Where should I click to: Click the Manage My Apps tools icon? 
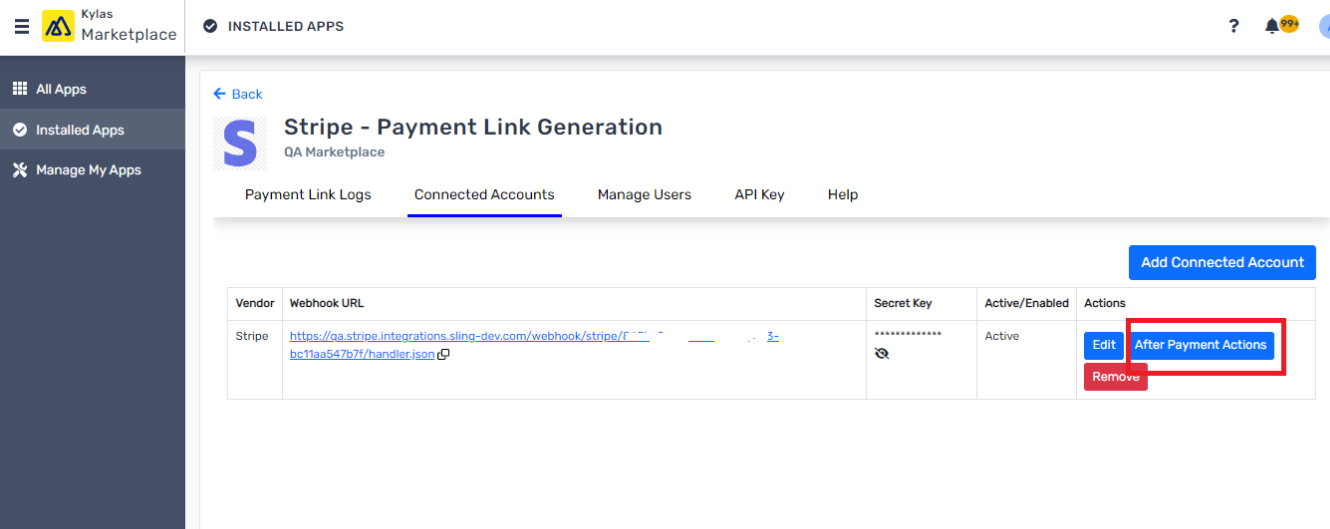click(19, 170)
